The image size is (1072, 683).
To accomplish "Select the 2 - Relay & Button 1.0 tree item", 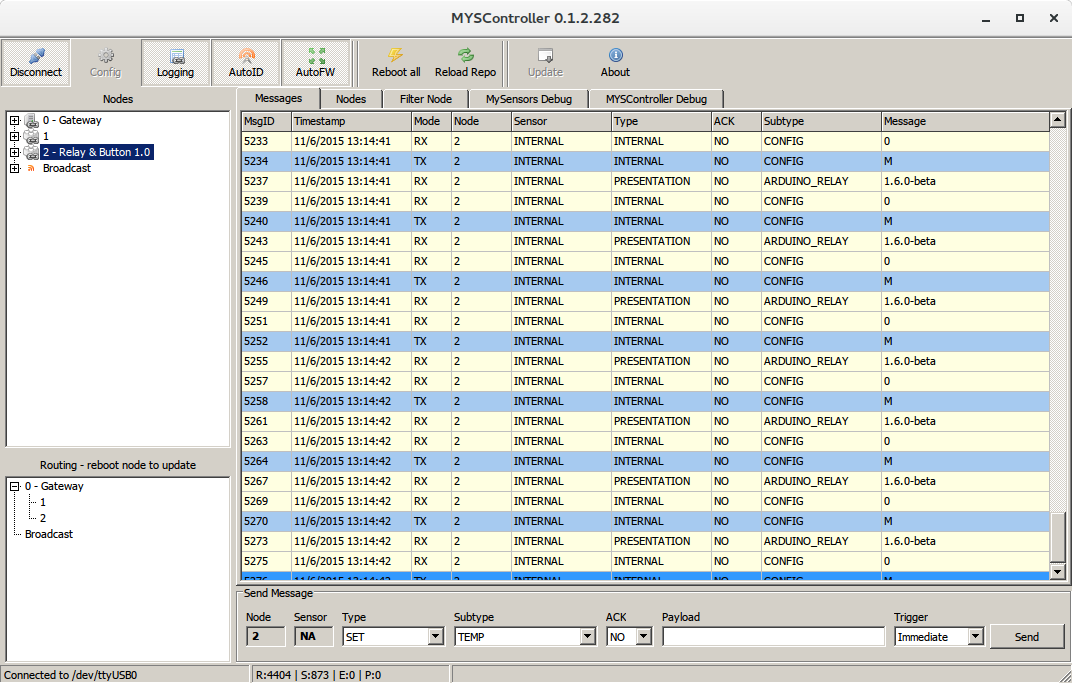I will 96,152.
